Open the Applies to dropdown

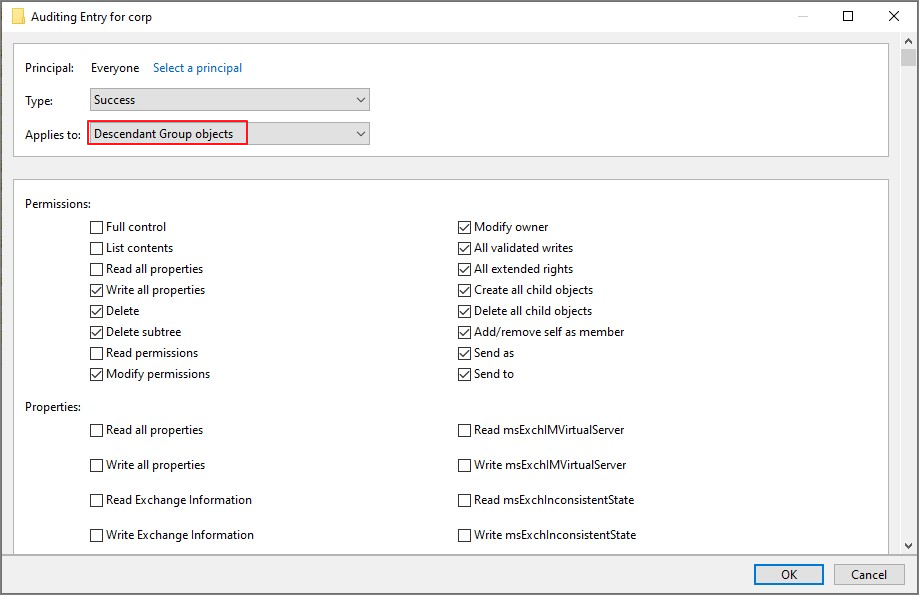tap(230, 134)
